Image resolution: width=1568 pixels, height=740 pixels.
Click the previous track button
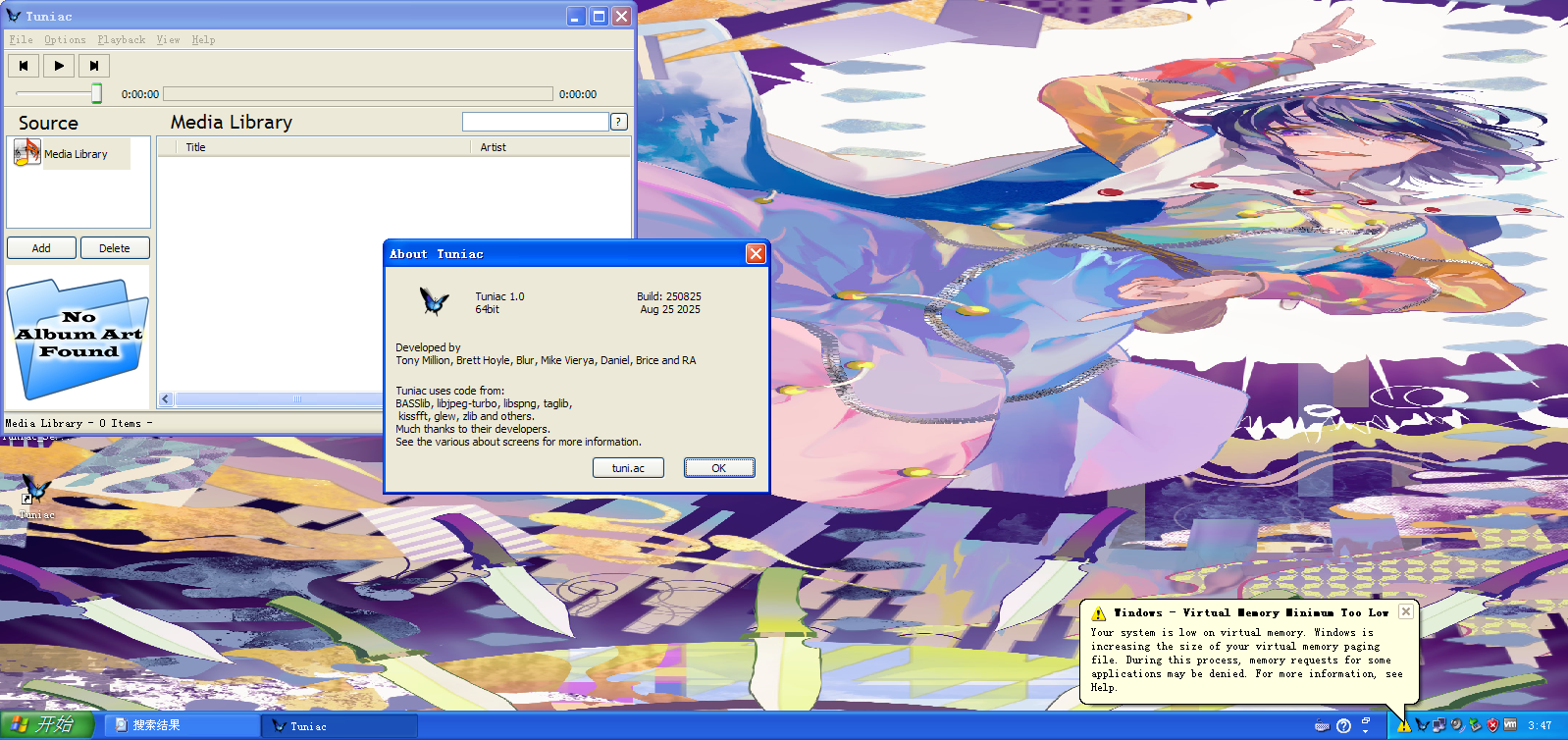(24, 66)
